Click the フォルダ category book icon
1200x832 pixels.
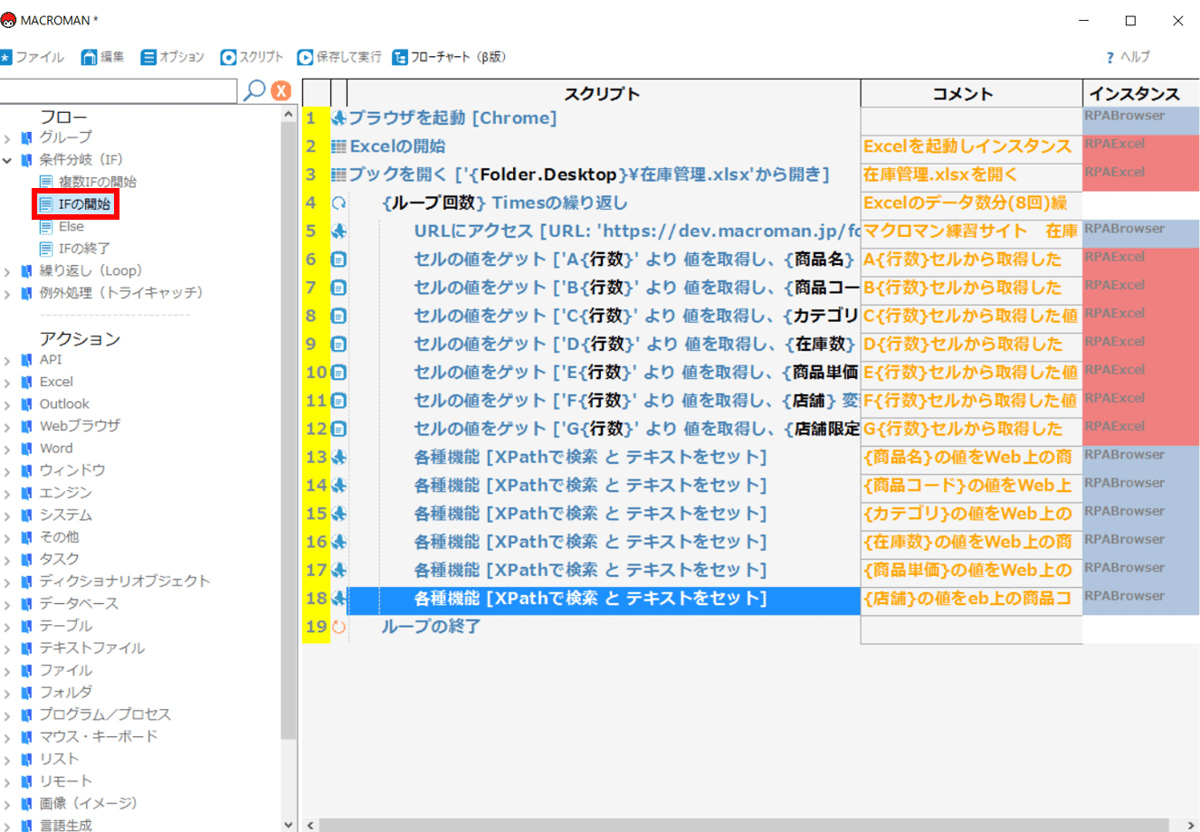click(26, 692)
